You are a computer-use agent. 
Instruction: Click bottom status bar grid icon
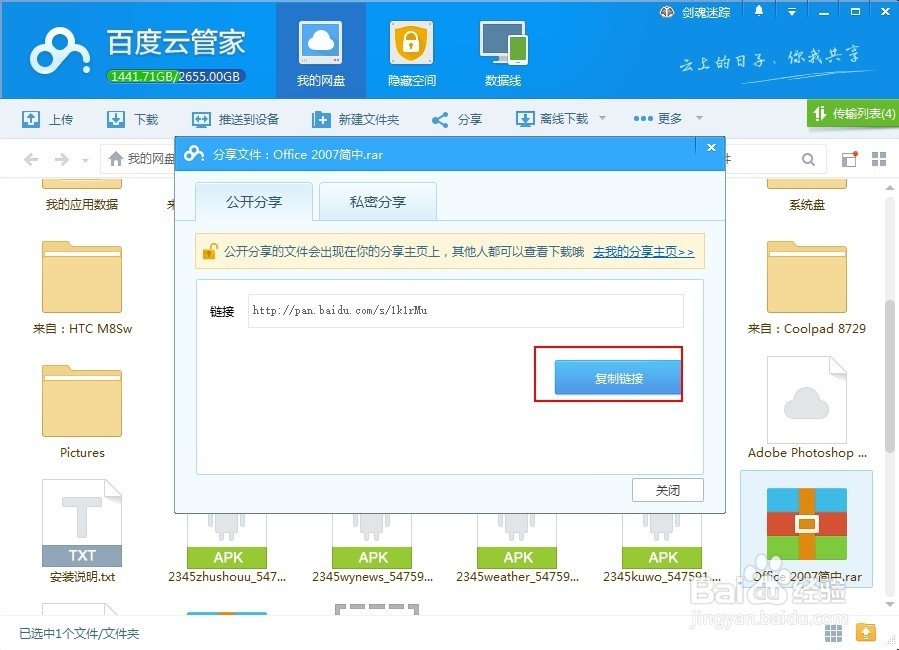click(x=833, y=633)
